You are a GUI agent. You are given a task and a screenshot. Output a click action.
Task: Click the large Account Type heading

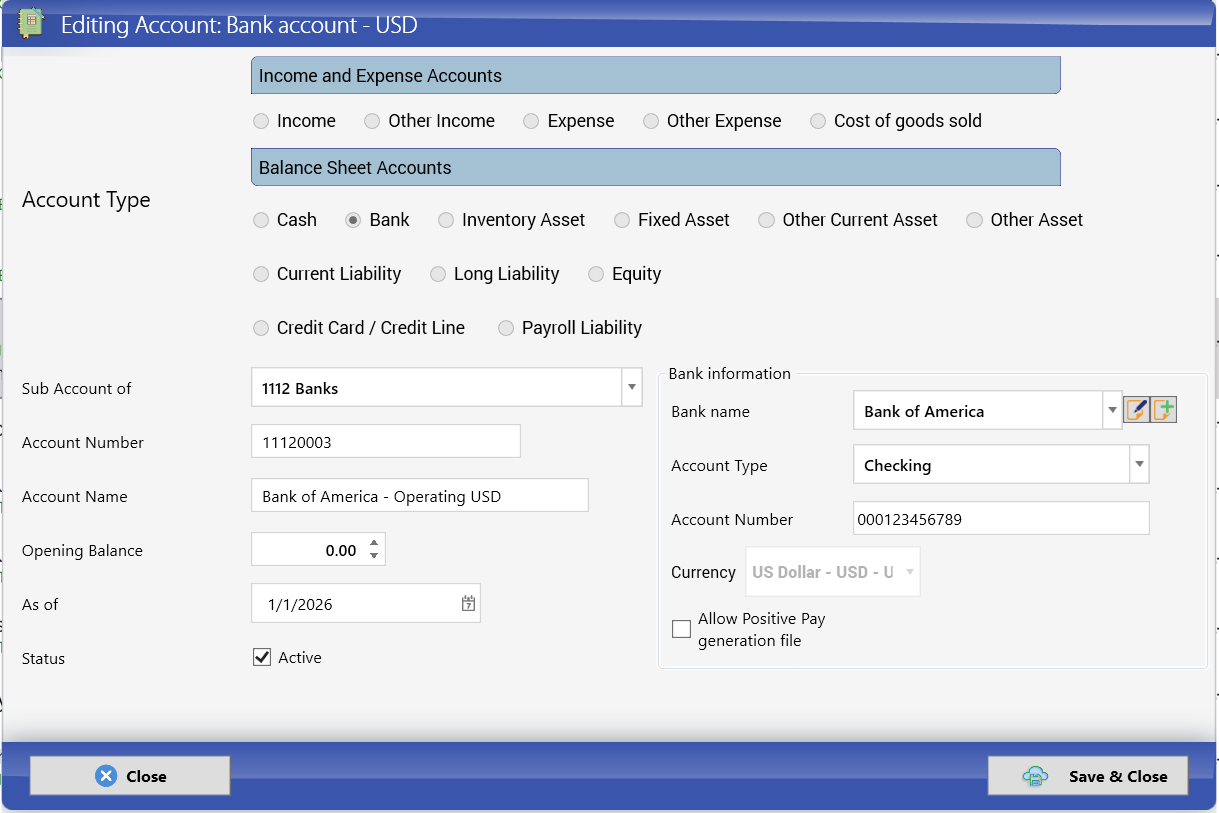tap(86, 199)
